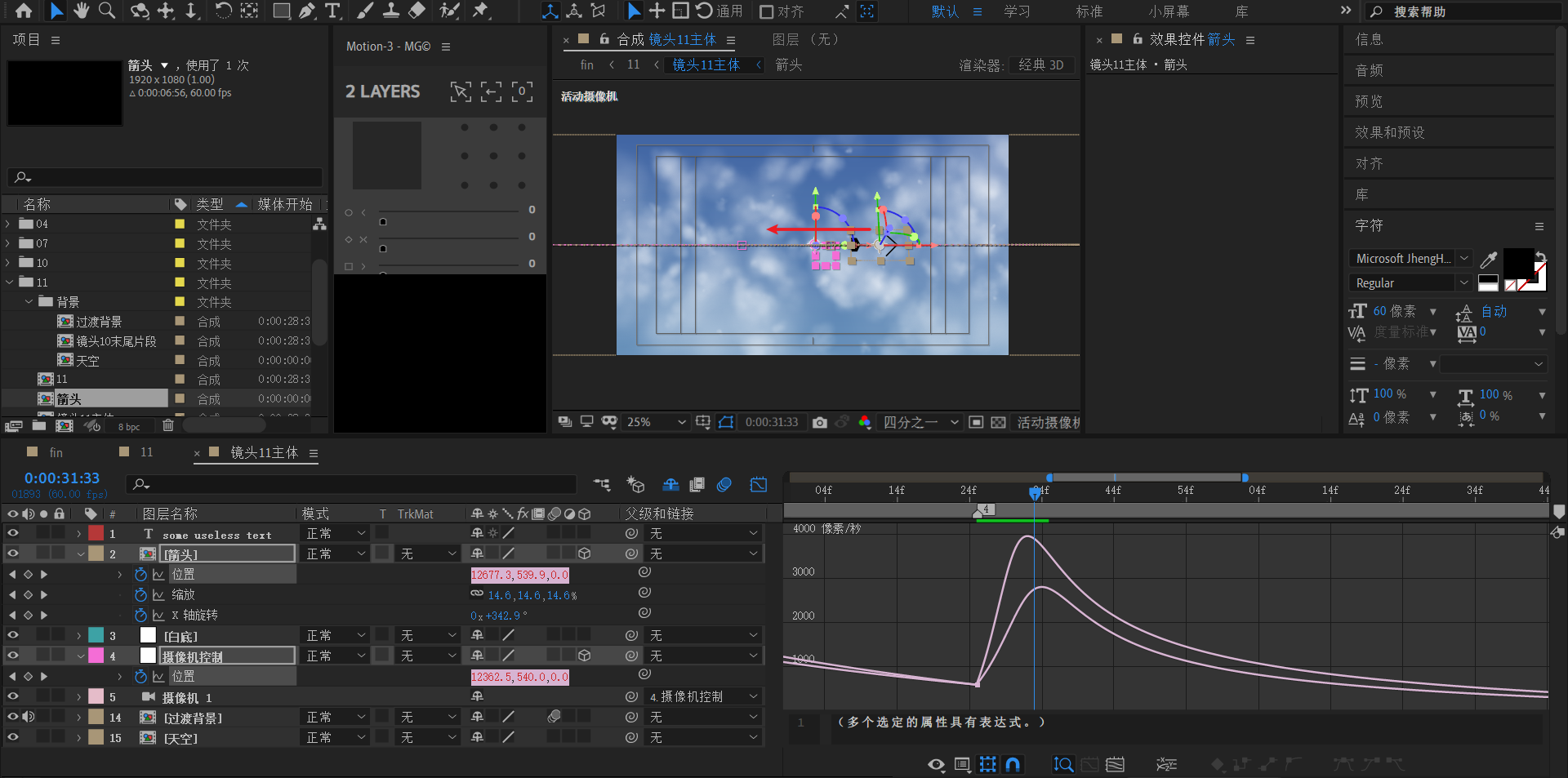The image size is (1568, 778).
Task: Toggle transparency grid in viewer
Action: tap(998, 422)
